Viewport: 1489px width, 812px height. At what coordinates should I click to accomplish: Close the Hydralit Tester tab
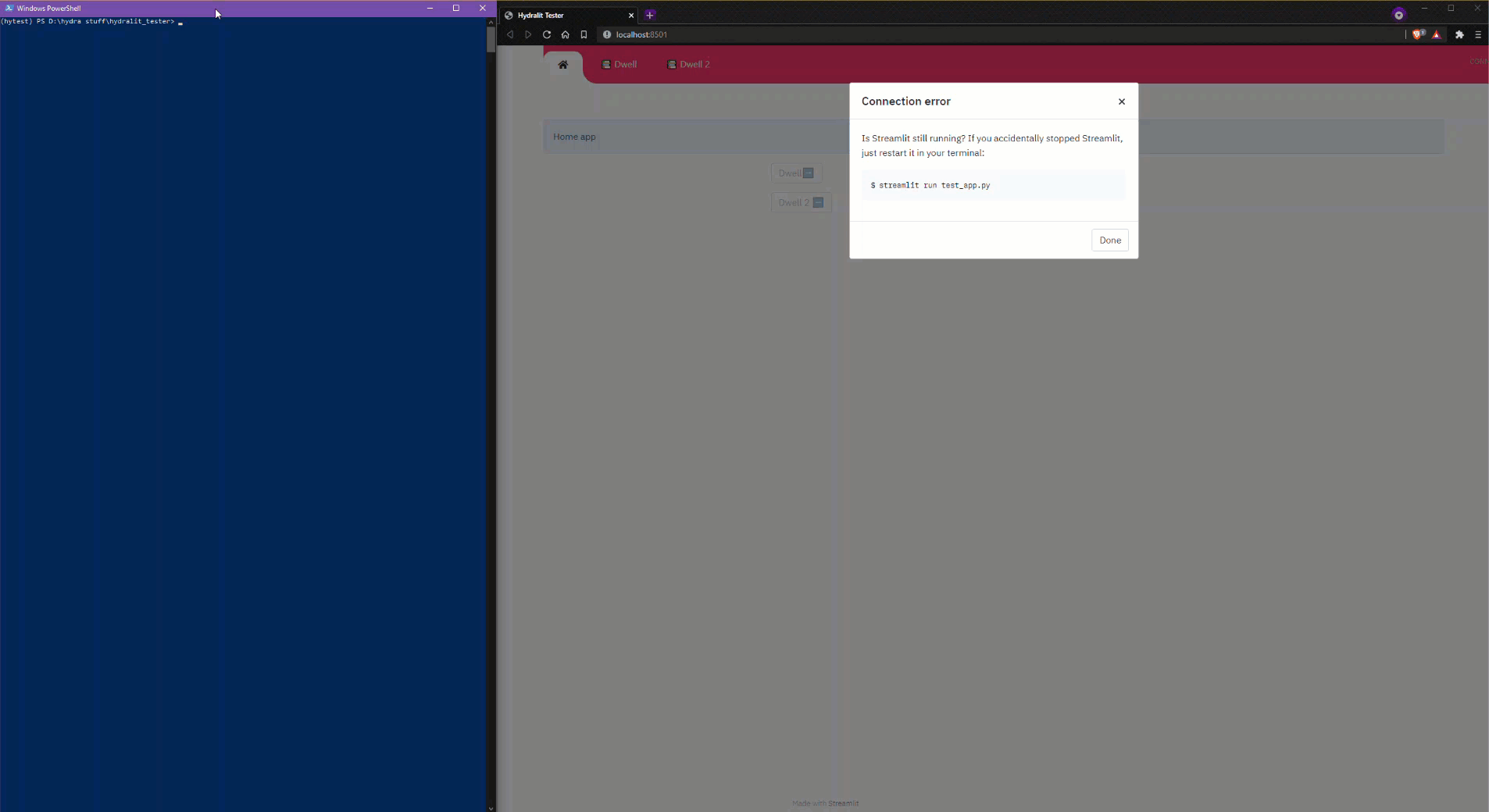tap(631, 15)
